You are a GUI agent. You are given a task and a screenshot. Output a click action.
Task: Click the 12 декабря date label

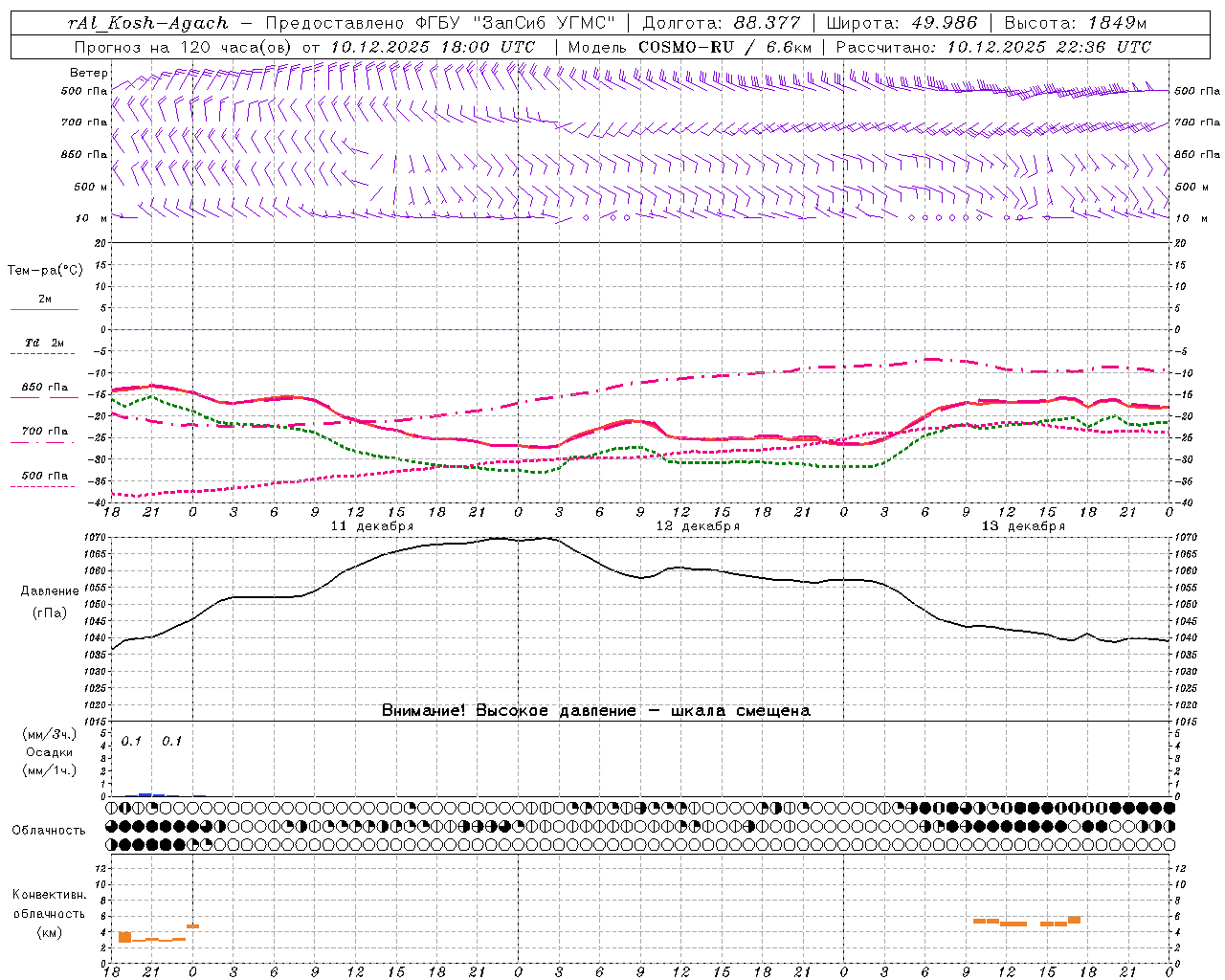point(698,526)
